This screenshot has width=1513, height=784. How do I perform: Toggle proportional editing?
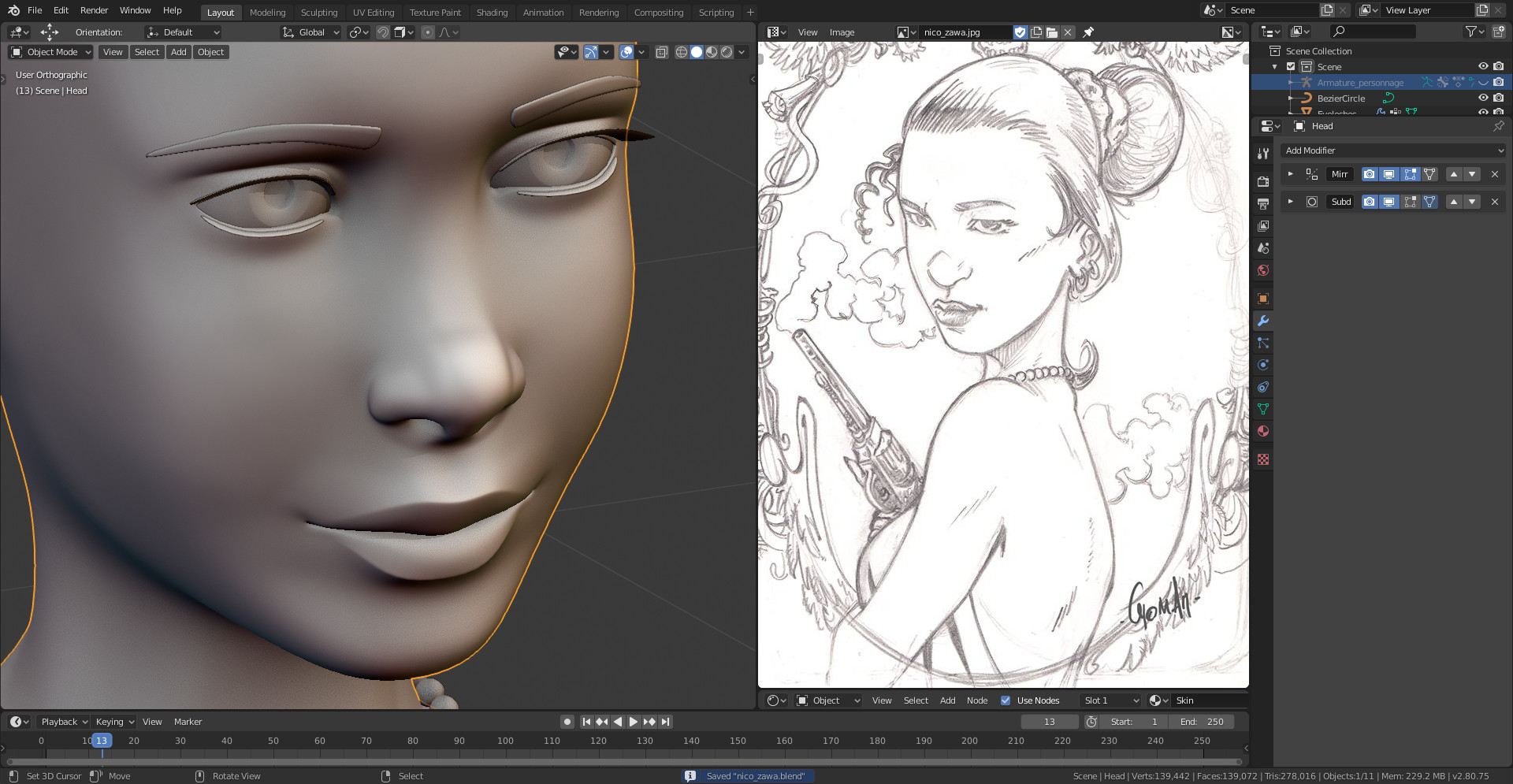pyautogui.click(x=428, y=32)
